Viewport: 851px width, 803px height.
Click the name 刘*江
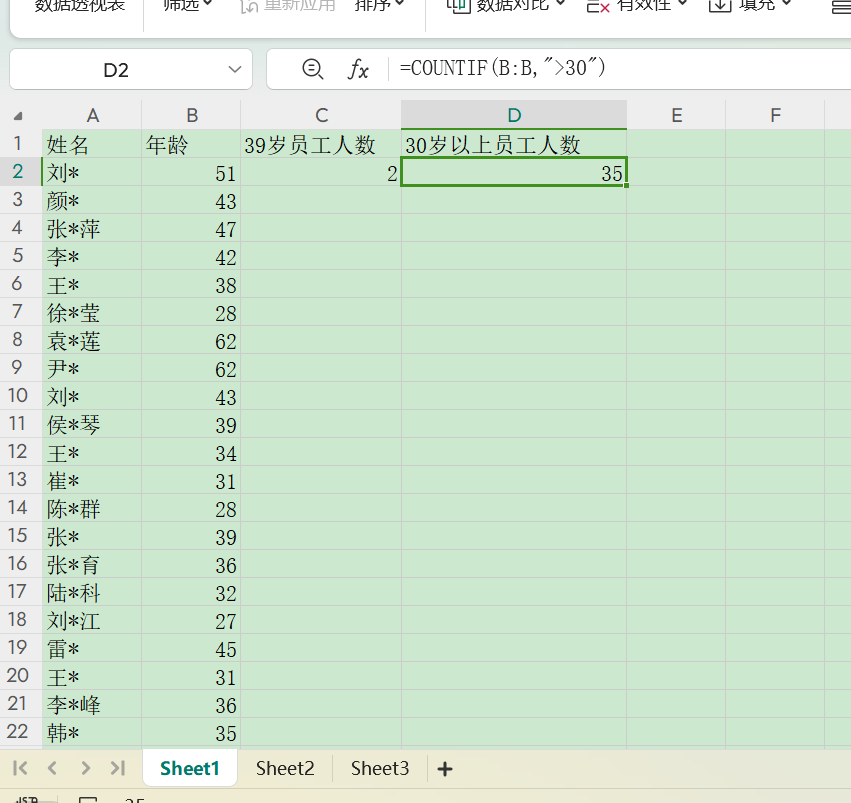point(73,621)
